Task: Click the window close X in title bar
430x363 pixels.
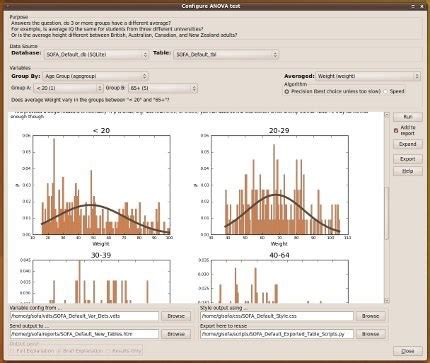Action: 422,6
